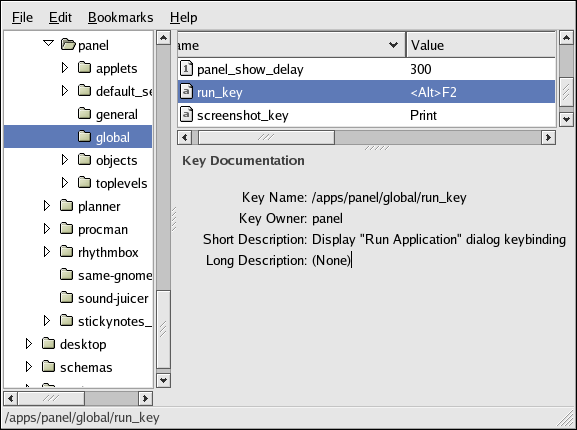The height and width of the screenshot is (430, 577).
Task: Click the string icon beside screenshot_key
Action: (186, 114)
